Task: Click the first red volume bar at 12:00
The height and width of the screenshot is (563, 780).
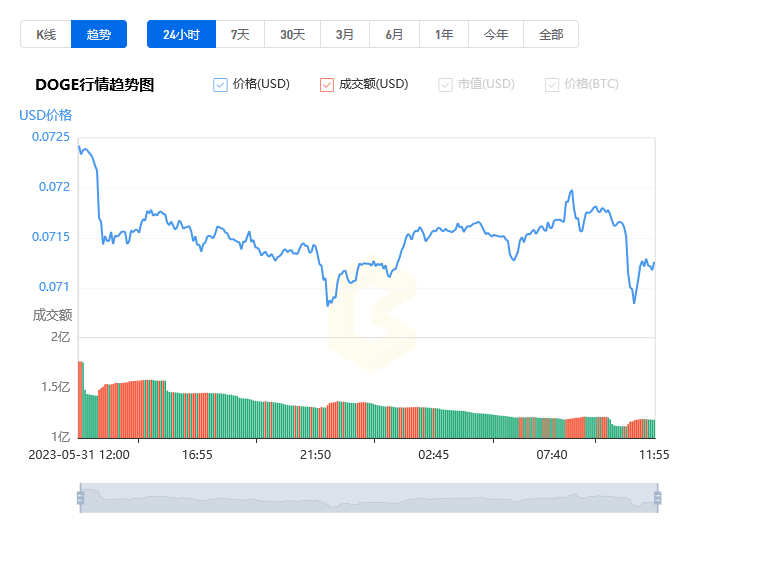Action: pyautogui.click(x=80, y=400)
